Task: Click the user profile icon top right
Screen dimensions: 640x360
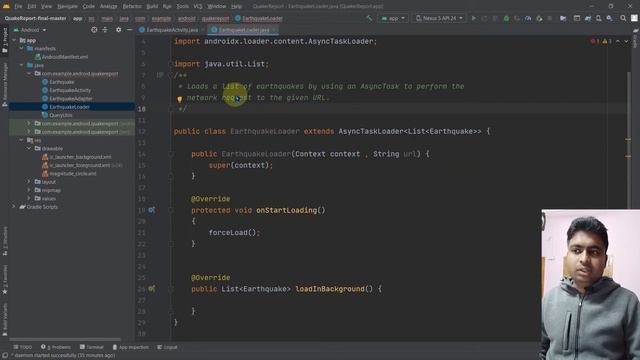Action: (634, 18)
